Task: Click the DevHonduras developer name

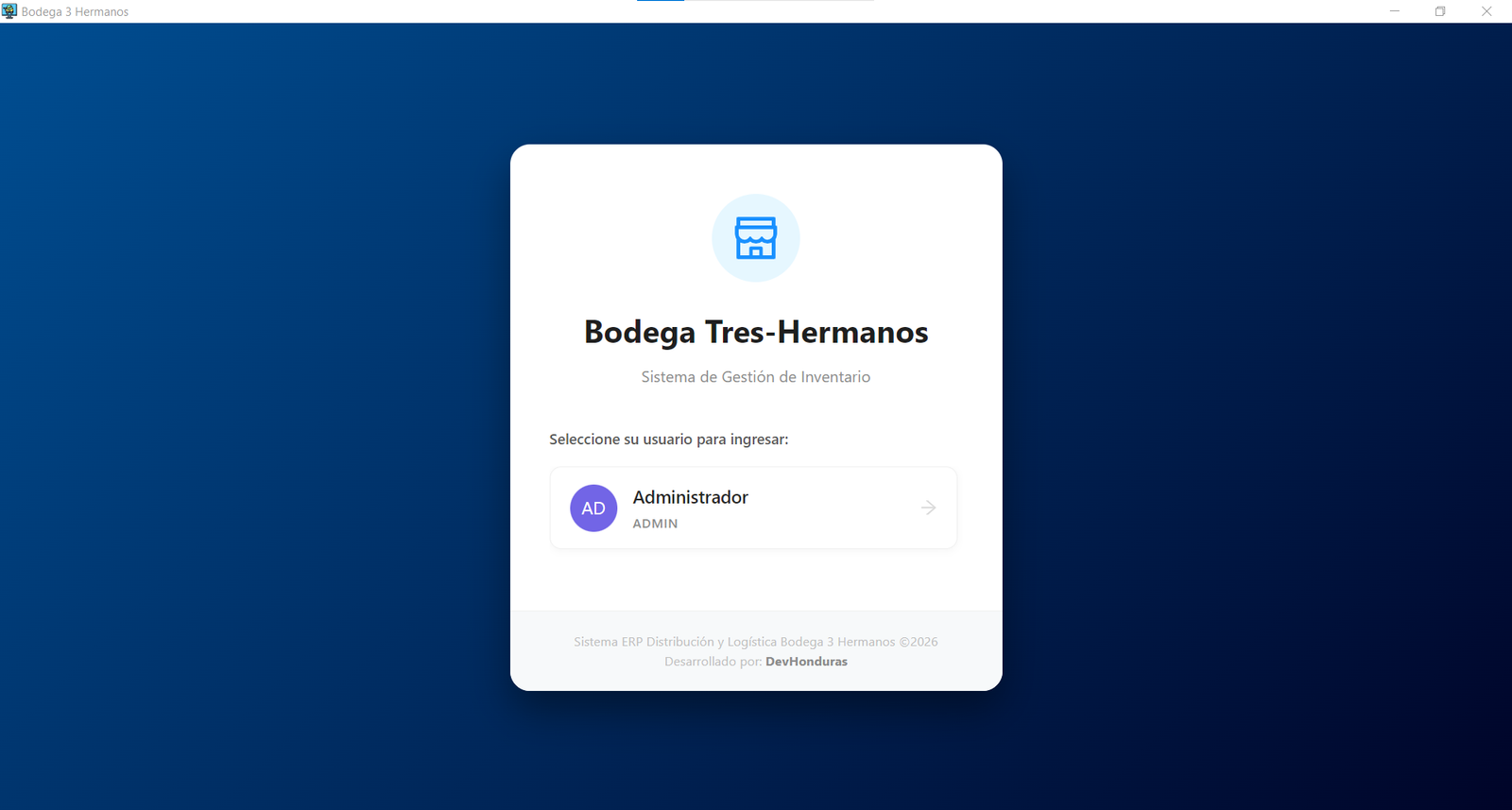Action: tap(806, 662)
